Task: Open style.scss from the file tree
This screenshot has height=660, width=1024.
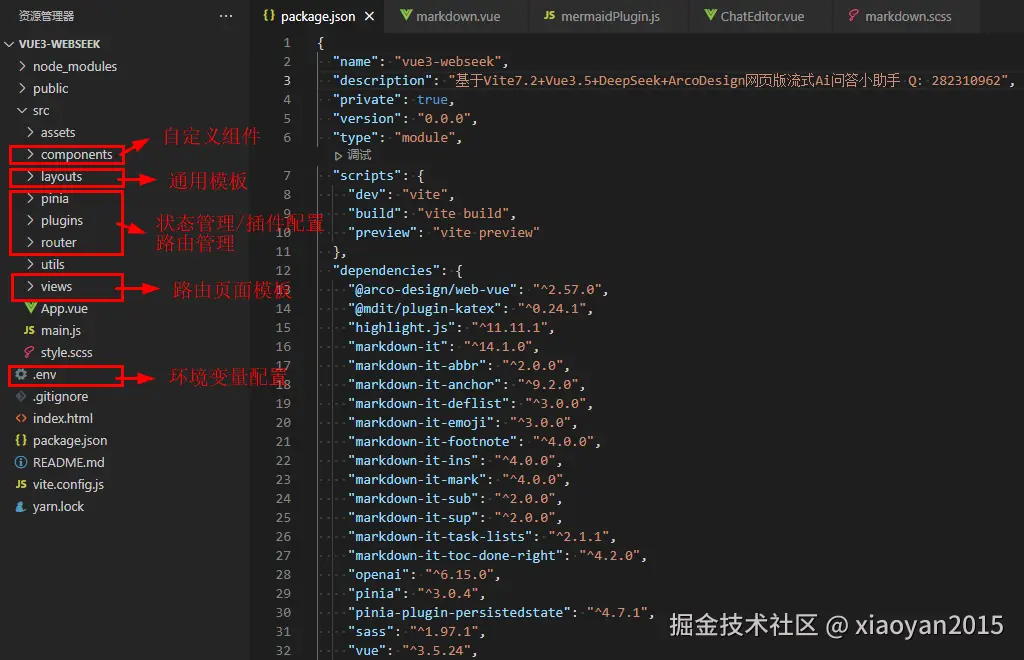Action: tap(67, 353)
